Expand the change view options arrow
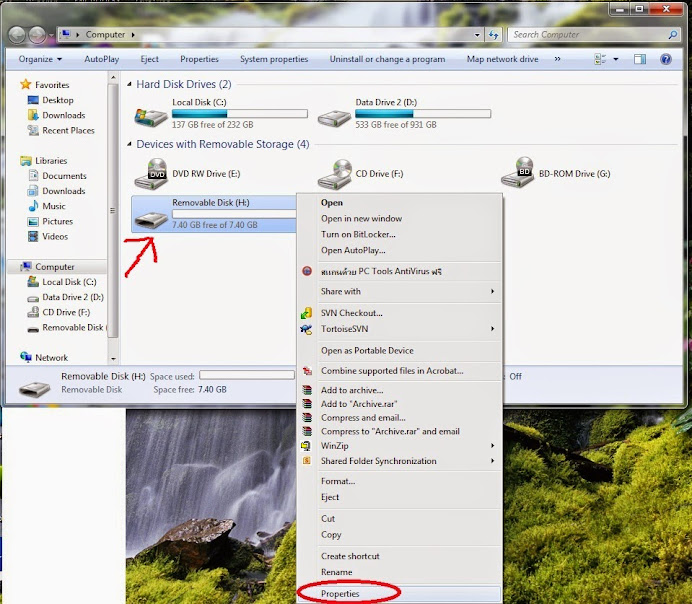The width and height of the screenshot is (692, 604). pyautogui.click(x=616, y=59)
